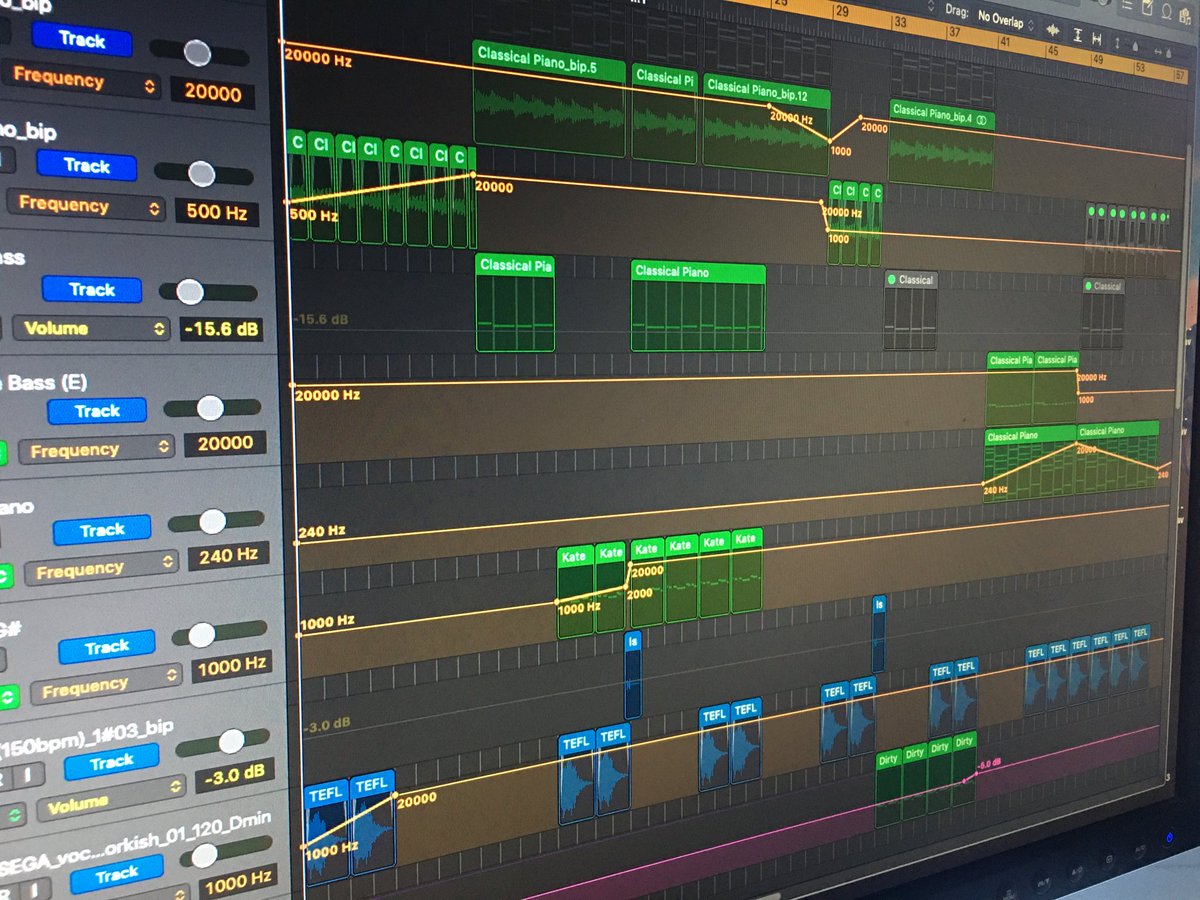
Task: Click bar 33 on the ruler
Action: (x=902, y=22)
